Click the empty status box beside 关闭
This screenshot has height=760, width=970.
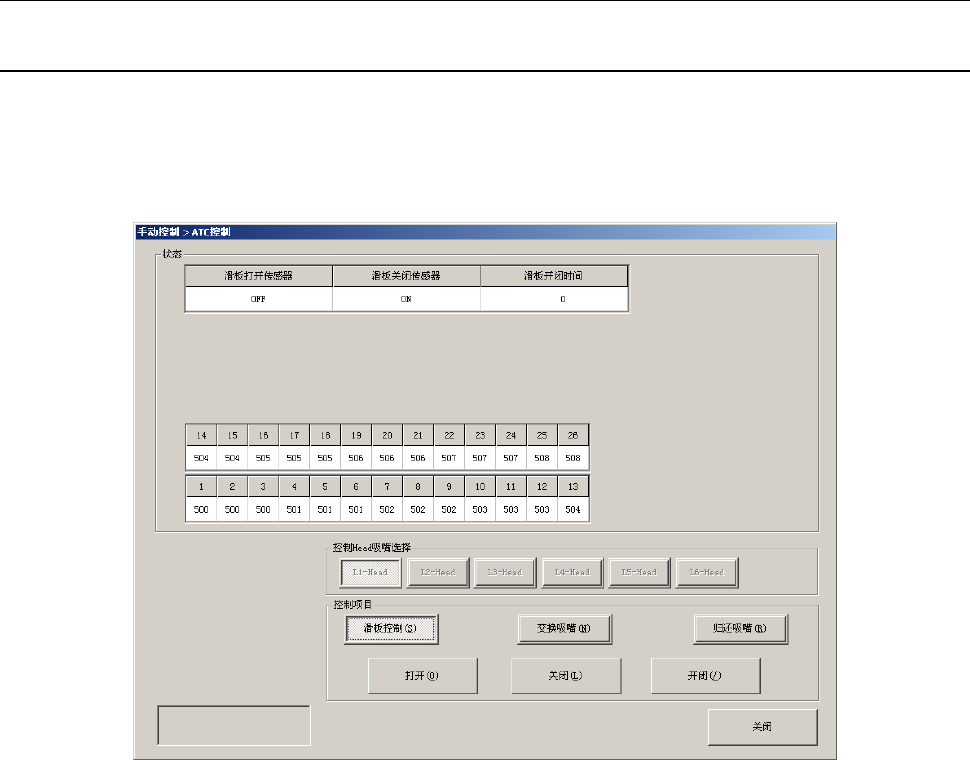click(234, 725)
